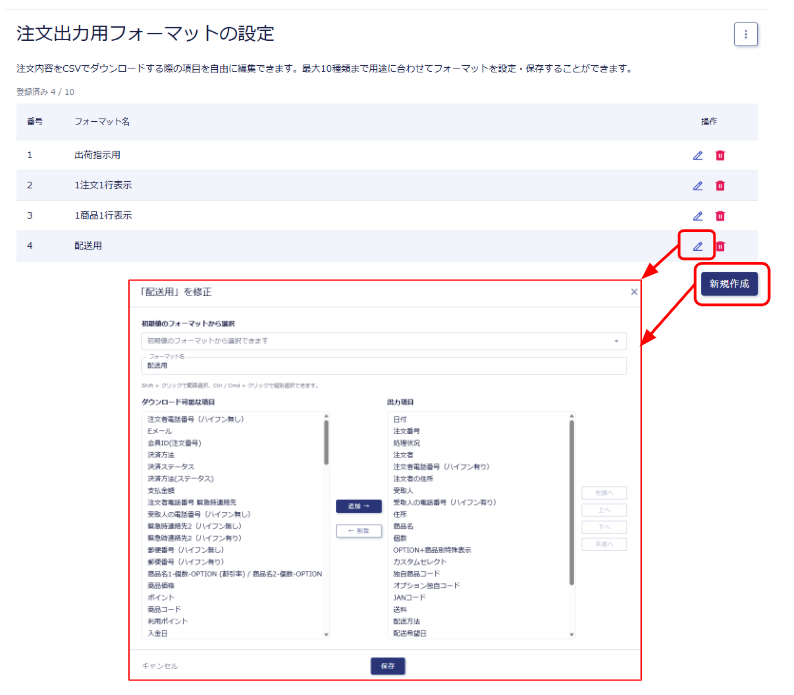Delete the 配送用 format with trash icon
This screenshot has width=794, height=695.
pyautogui.click(x=720, y=246)
